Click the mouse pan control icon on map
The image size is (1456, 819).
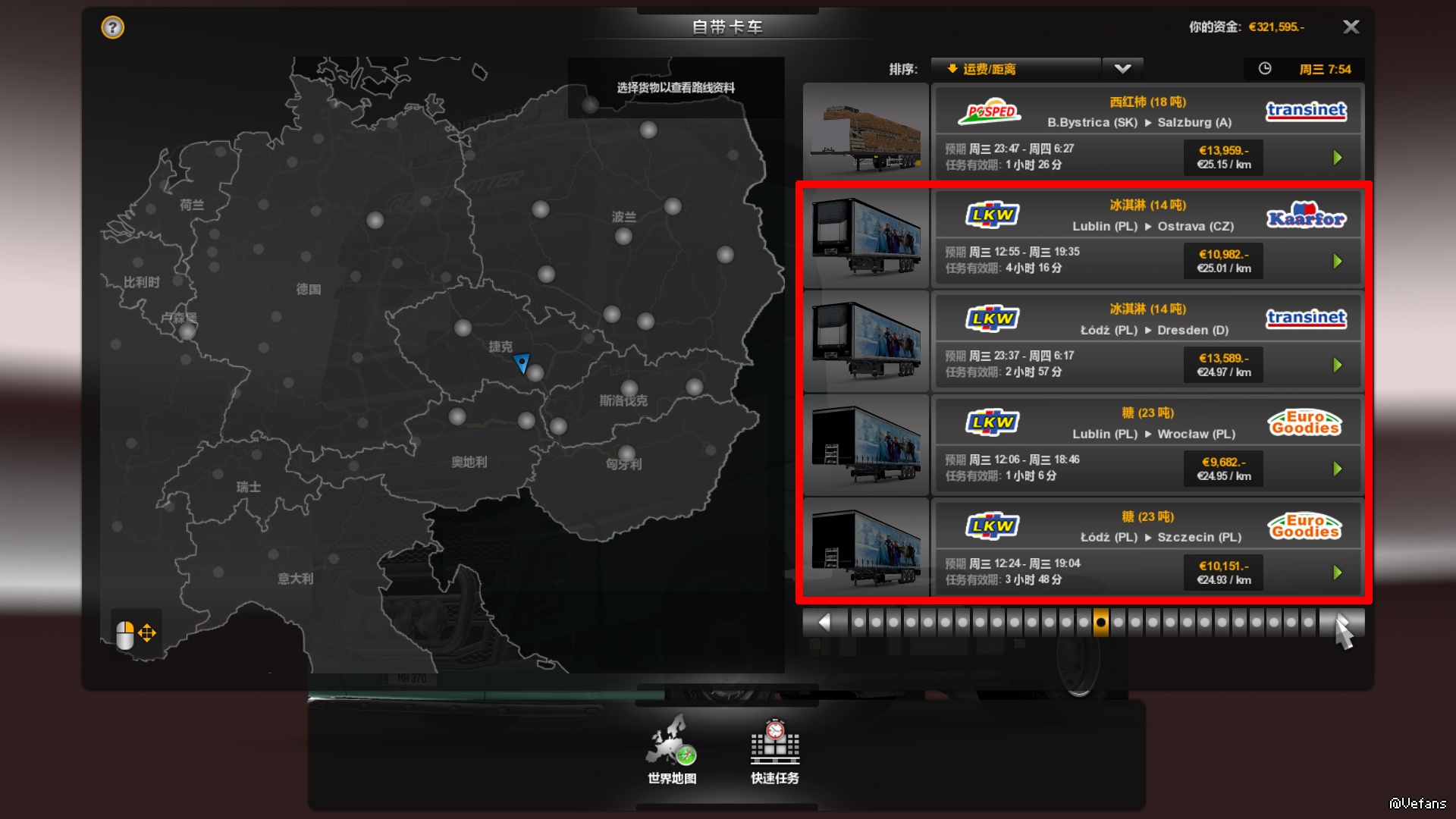pos(136,634)
